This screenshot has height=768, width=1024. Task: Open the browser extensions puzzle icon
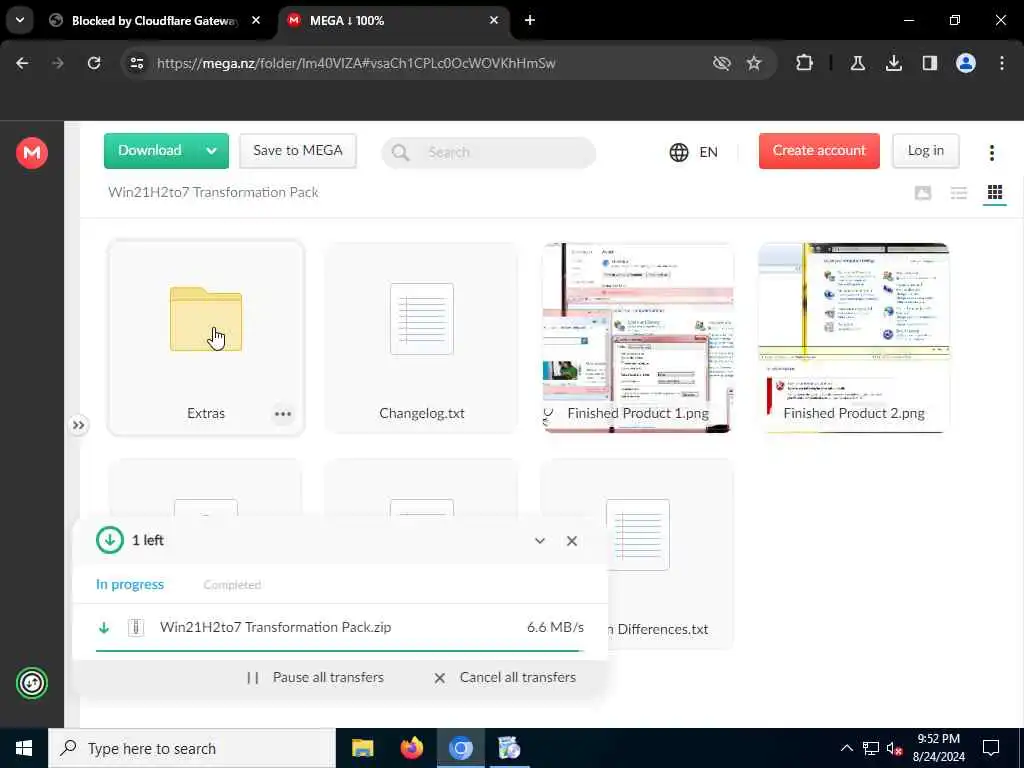(x=805, y=63)
